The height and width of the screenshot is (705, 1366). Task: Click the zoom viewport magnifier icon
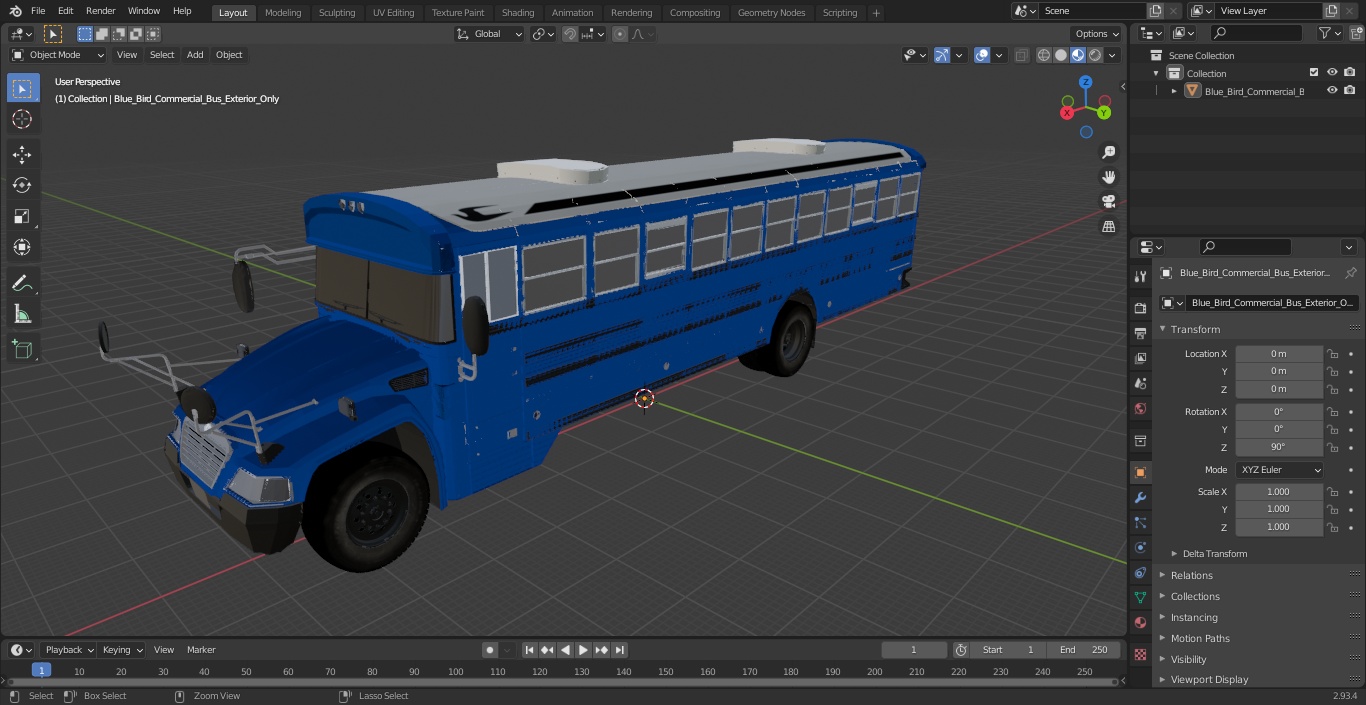[1109, 152]
